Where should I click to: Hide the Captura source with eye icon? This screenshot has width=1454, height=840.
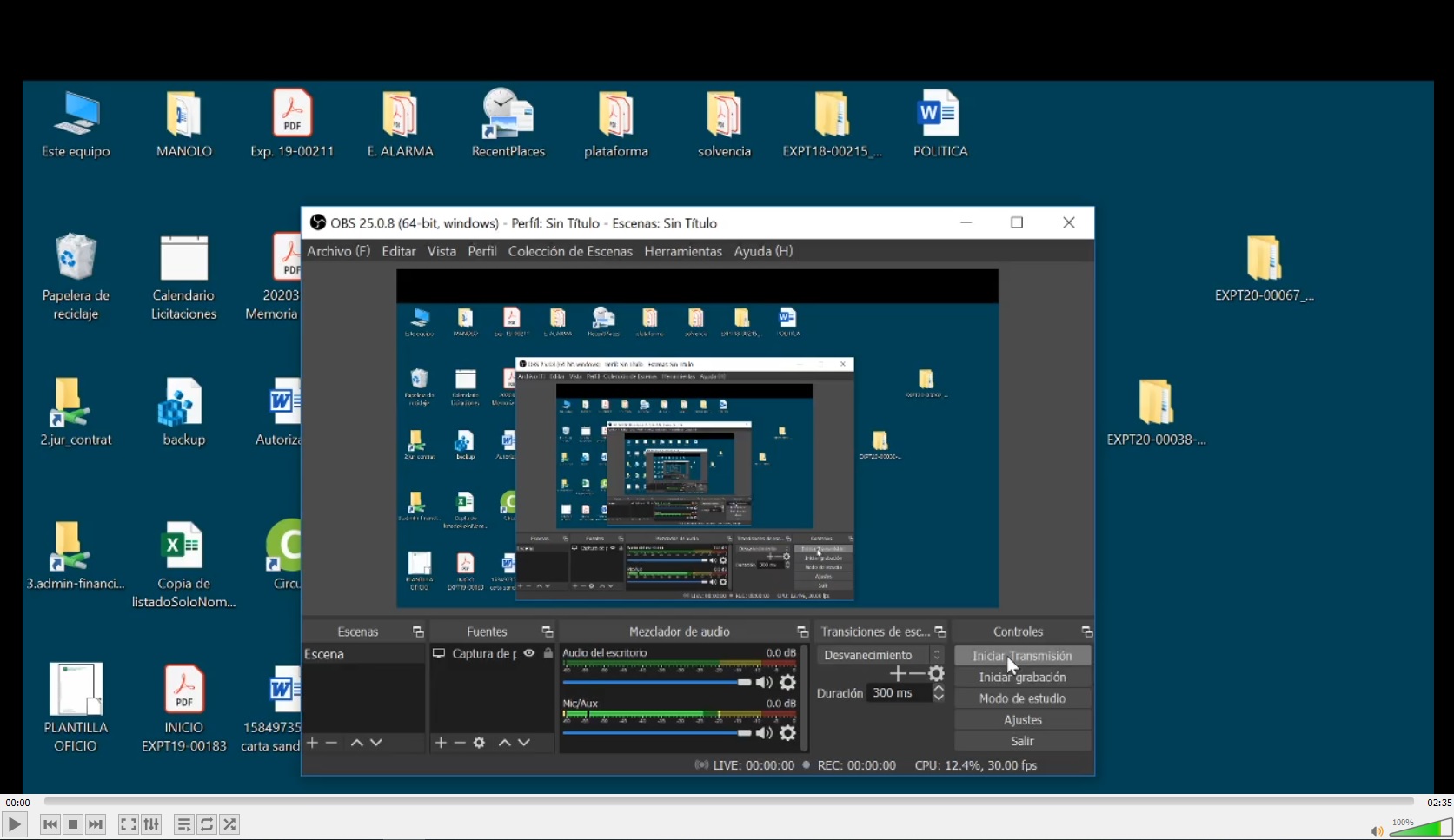529,653
